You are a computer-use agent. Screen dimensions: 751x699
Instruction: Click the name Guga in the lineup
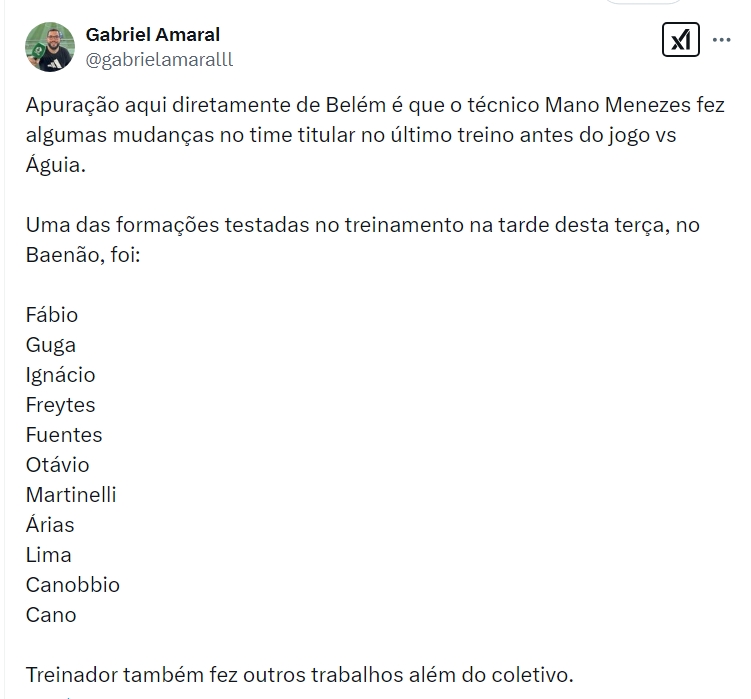coord(51,345)
